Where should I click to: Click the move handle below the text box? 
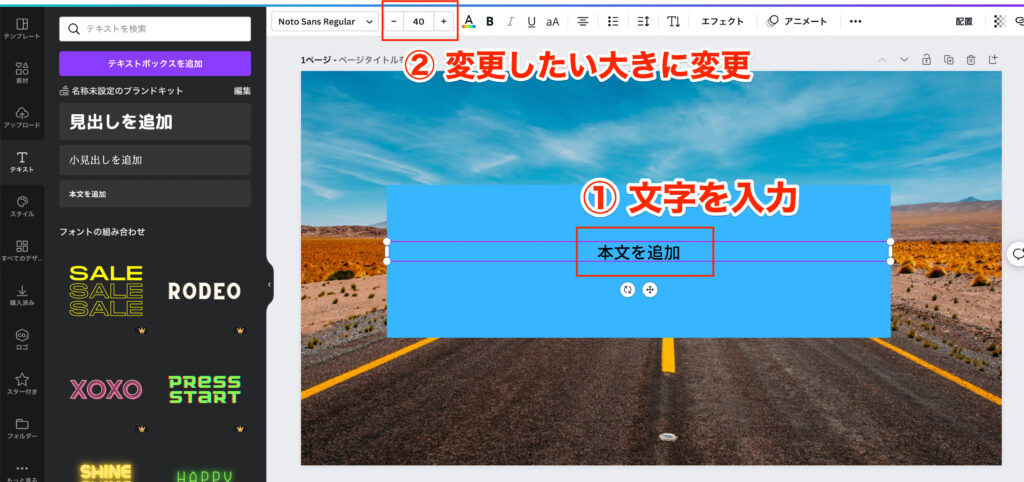pyautogui.click(x=650, y=290)
